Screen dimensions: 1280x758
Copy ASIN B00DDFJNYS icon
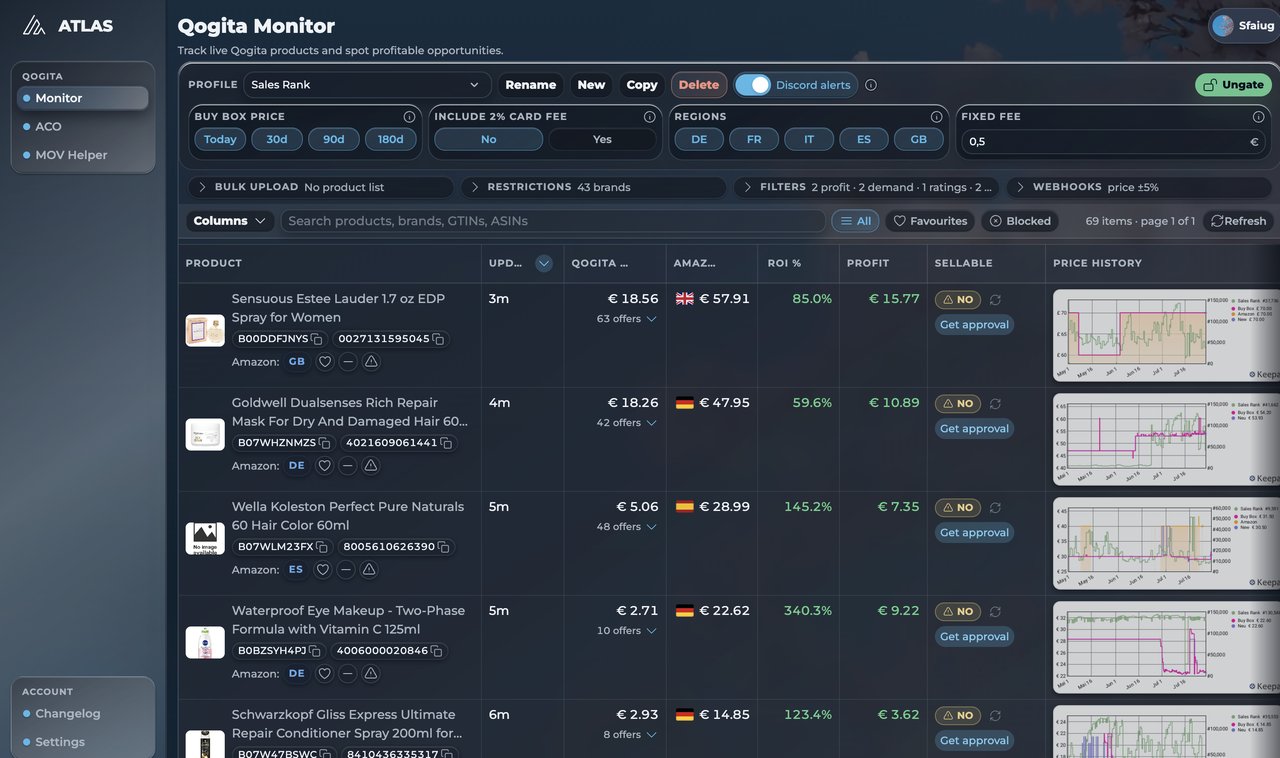(x=316, y=339)
